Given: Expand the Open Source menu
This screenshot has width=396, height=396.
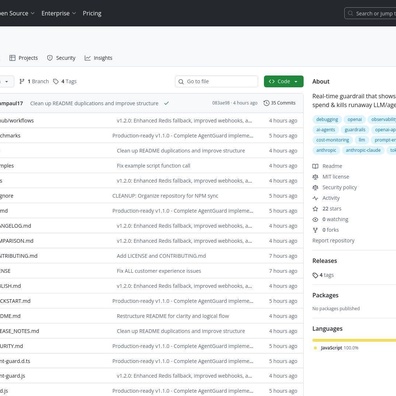Looking at the screenshot, I should pyautogui.click(x=17, y=13).
